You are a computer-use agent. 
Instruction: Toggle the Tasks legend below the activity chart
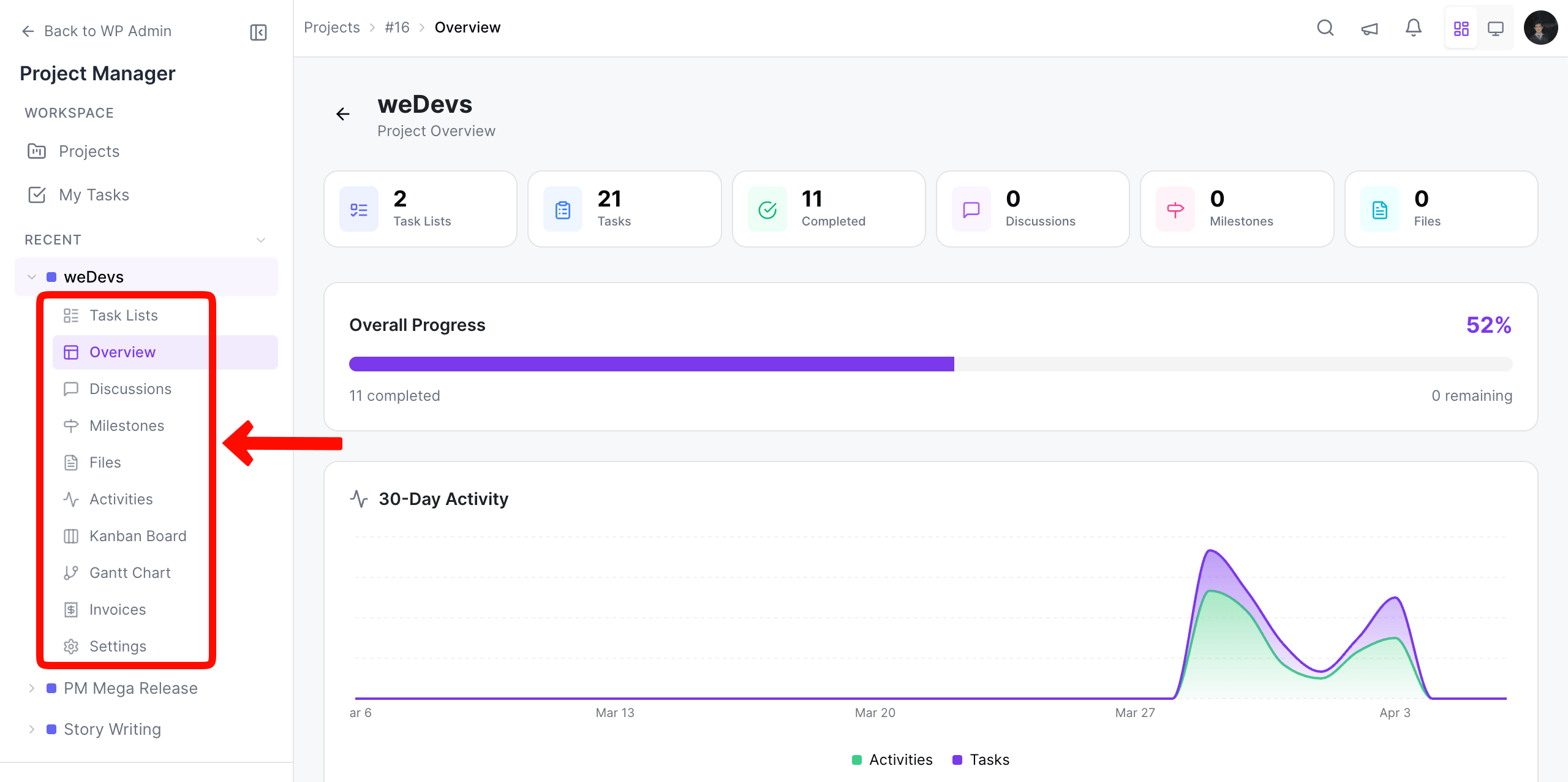pos(980,759)
